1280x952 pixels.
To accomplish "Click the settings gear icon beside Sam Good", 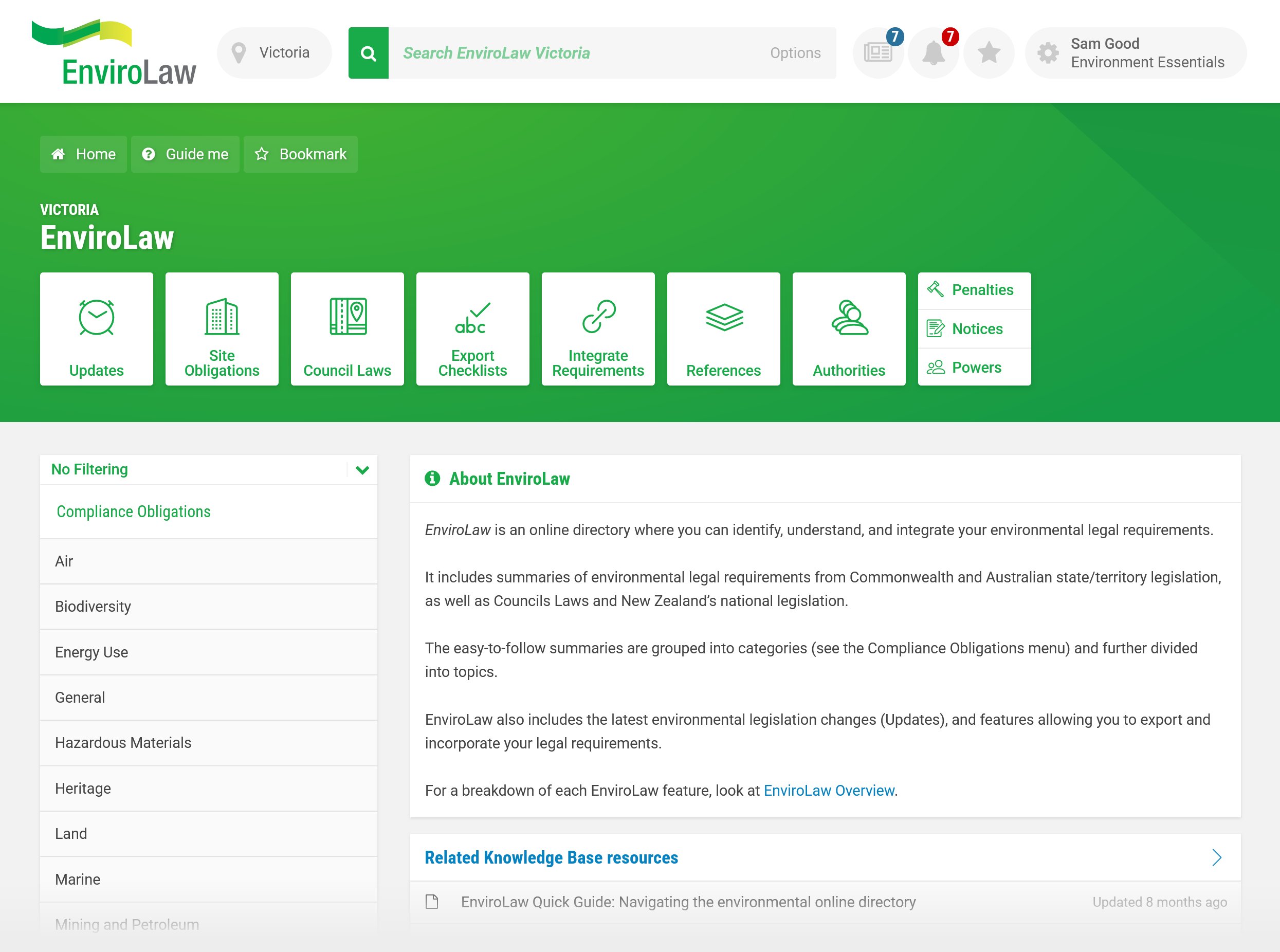I will pyautogui.click(x=1048, y=53).
